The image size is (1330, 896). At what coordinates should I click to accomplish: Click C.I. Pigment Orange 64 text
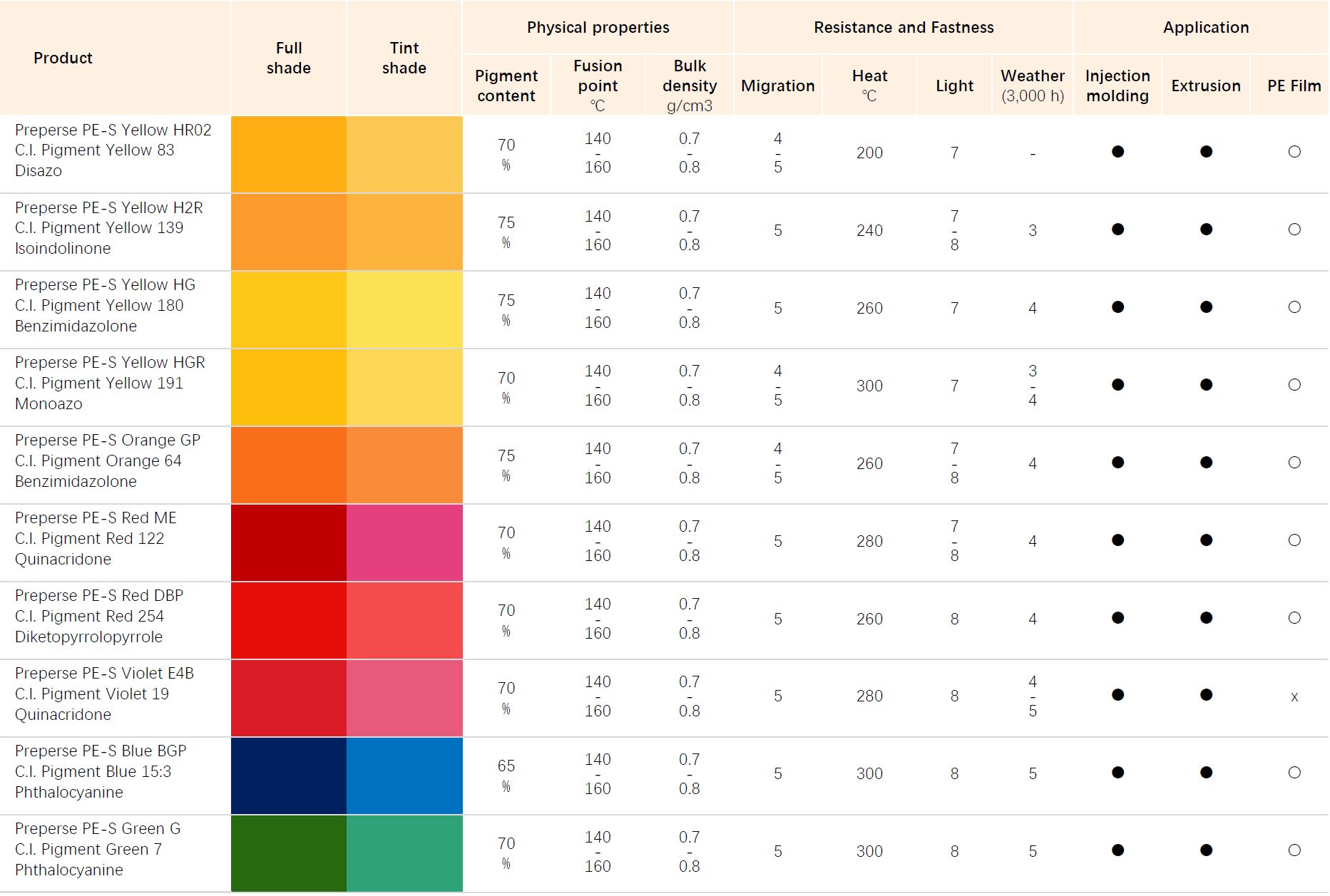coord(98,460)
